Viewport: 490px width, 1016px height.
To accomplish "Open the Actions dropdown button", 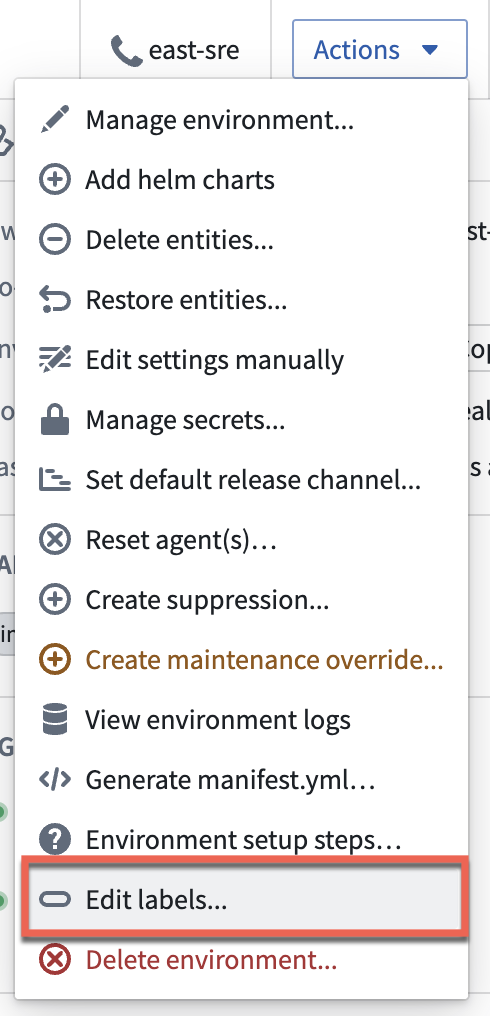I will click(380, 49).
